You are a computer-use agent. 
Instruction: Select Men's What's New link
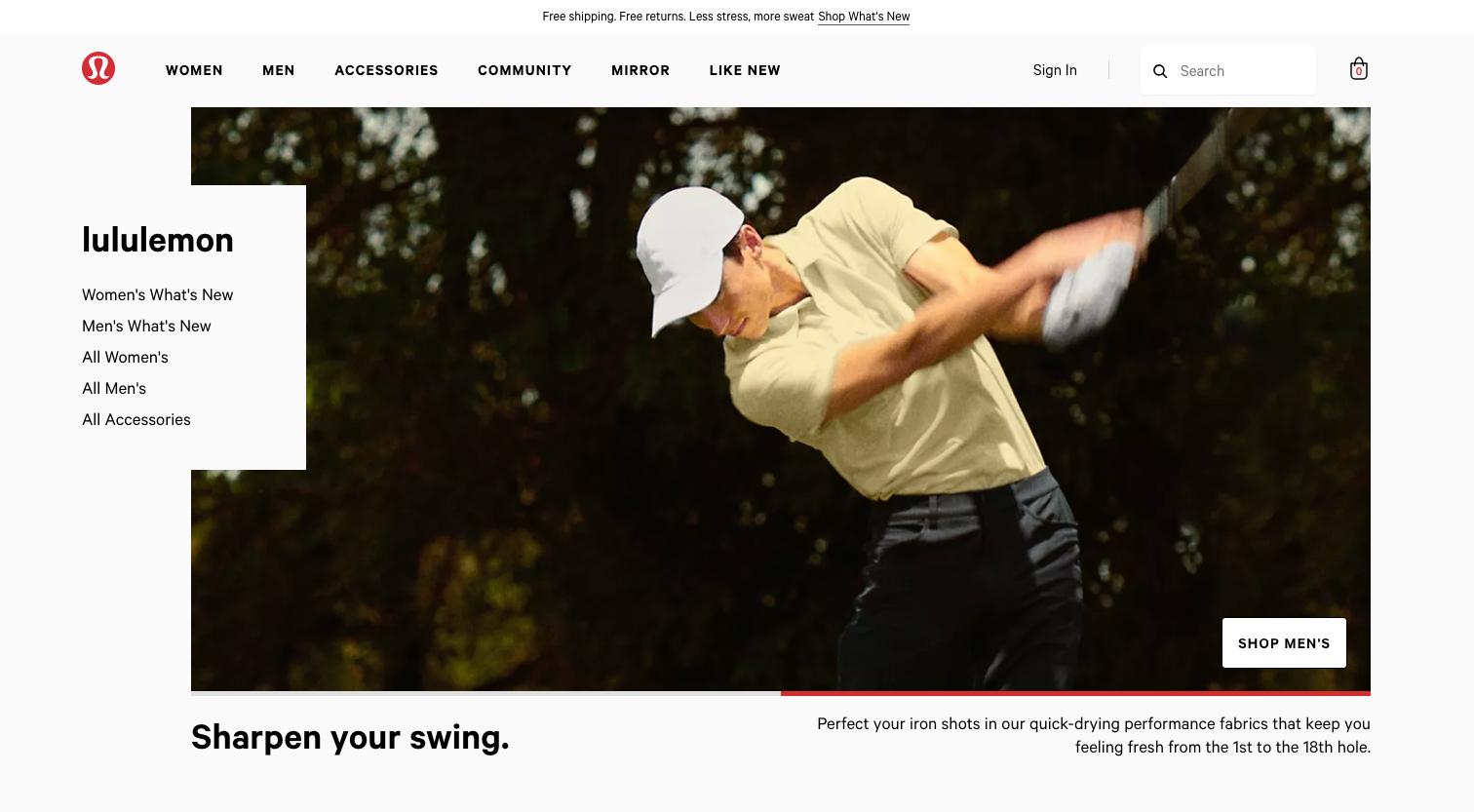click(x=146, y=326)
